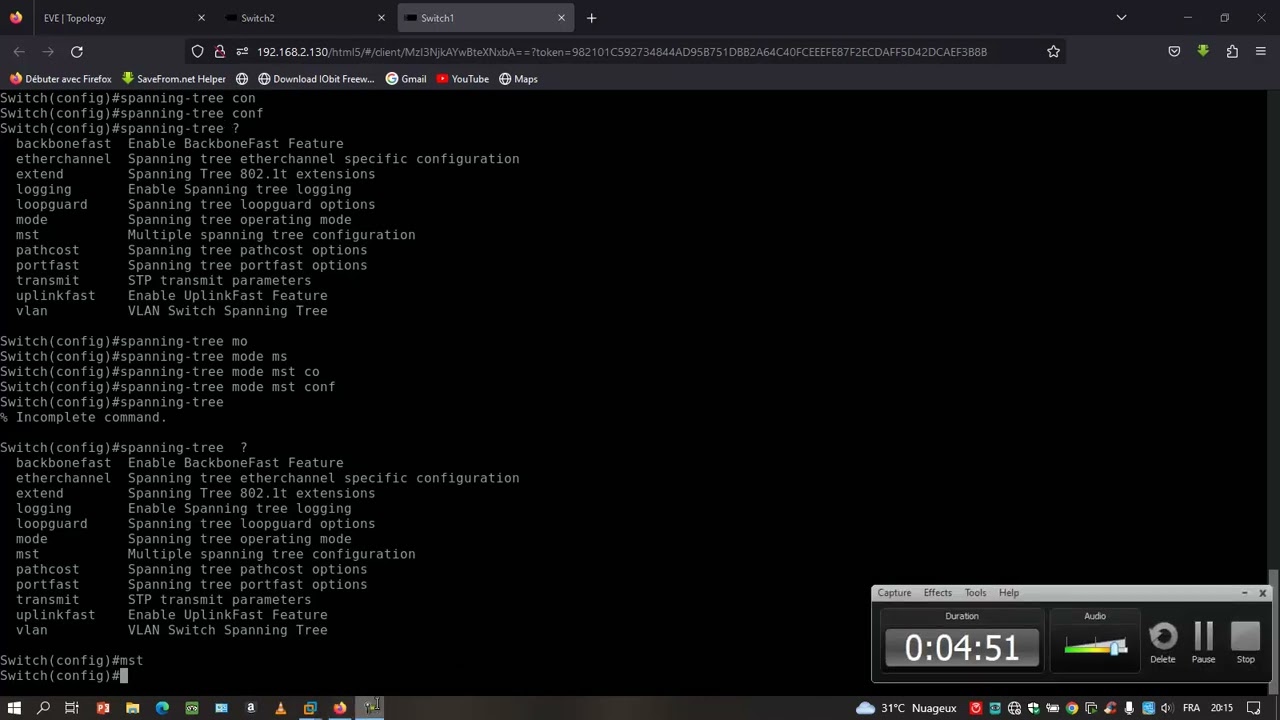Open SaveFrom.net Helper bookmark
Screen dimensions: 1280x720
coord(174,79)
